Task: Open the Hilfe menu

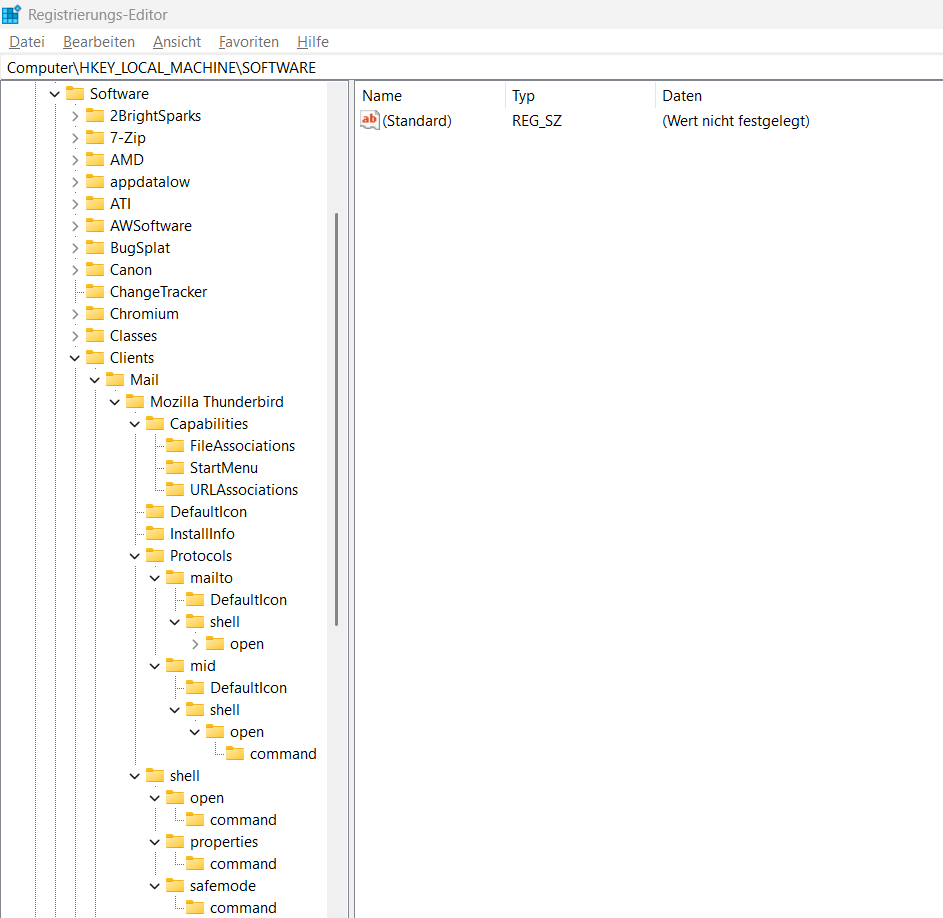Action: pos(313,42)
